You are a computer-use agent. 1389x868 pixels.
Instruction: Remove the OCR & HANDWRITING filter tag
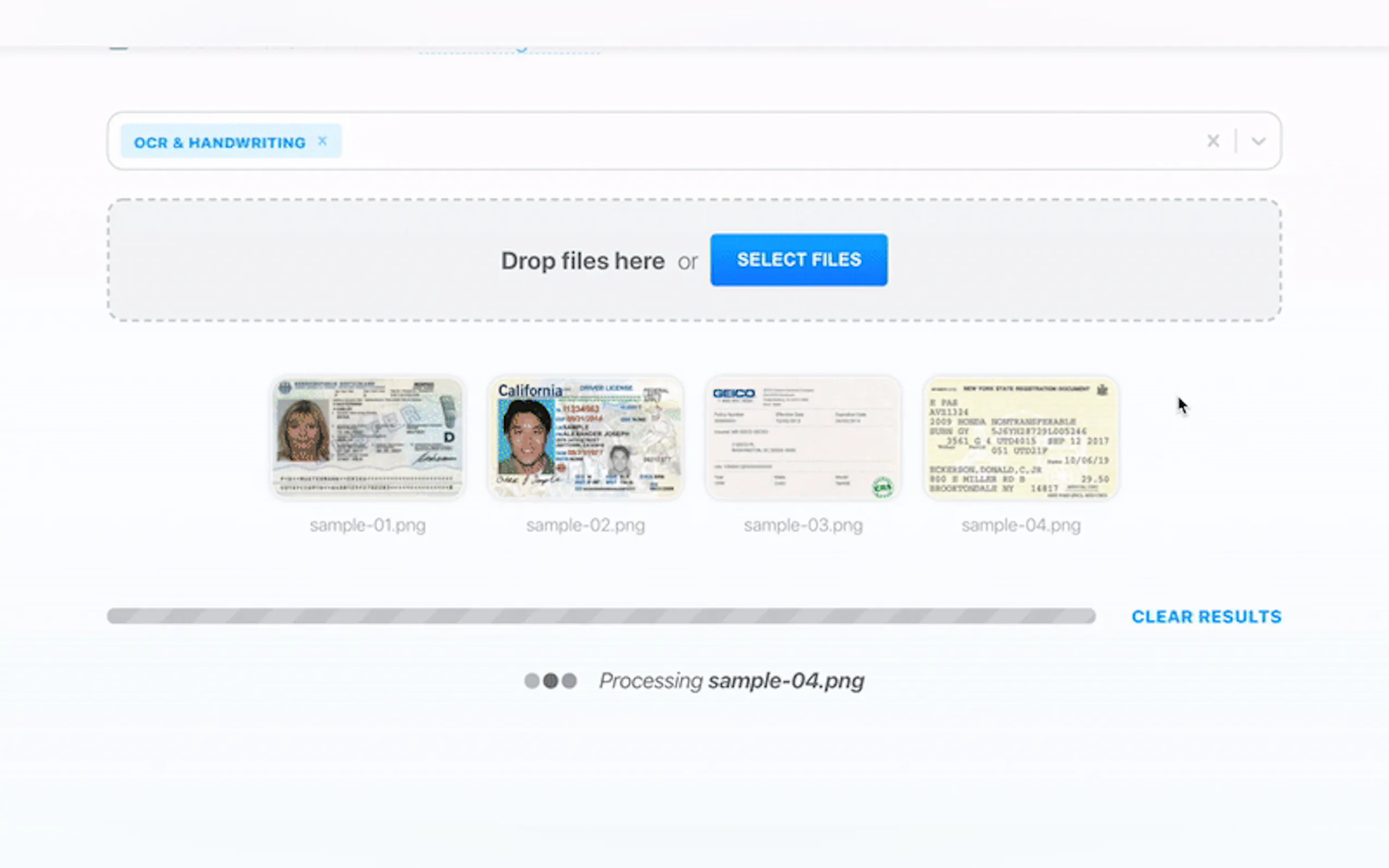coord(322,140)
